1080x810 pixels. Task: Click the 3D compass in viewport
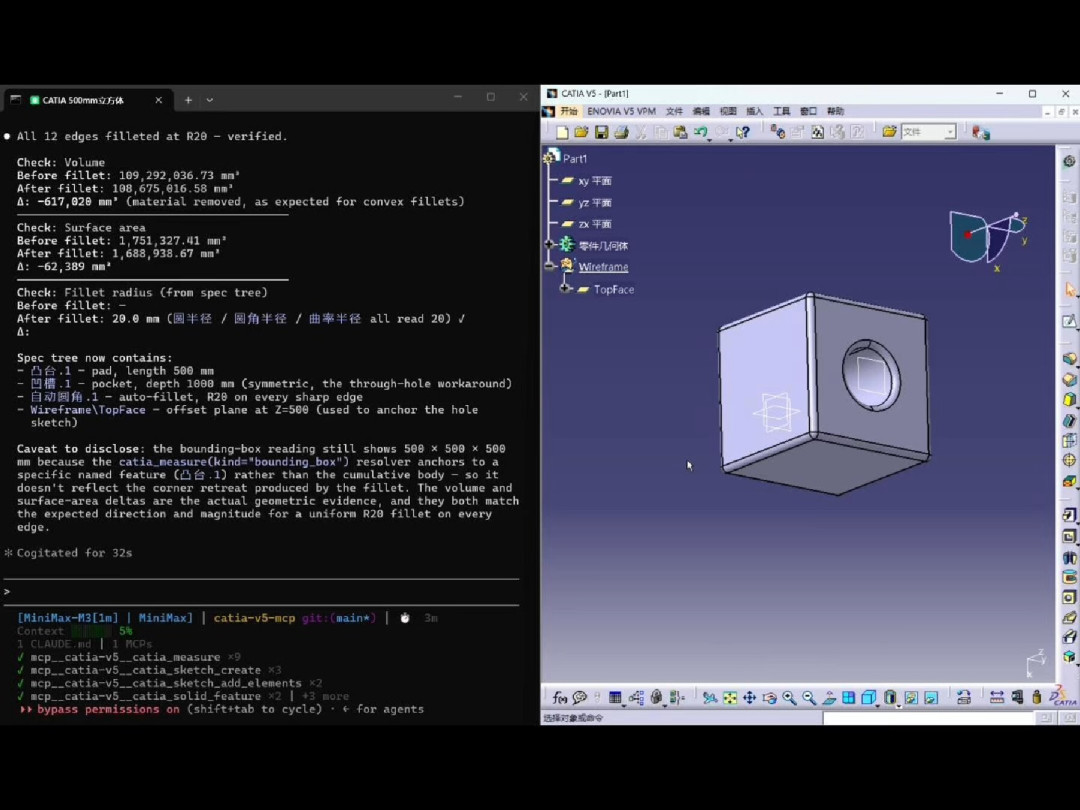(x=988, y=238)
